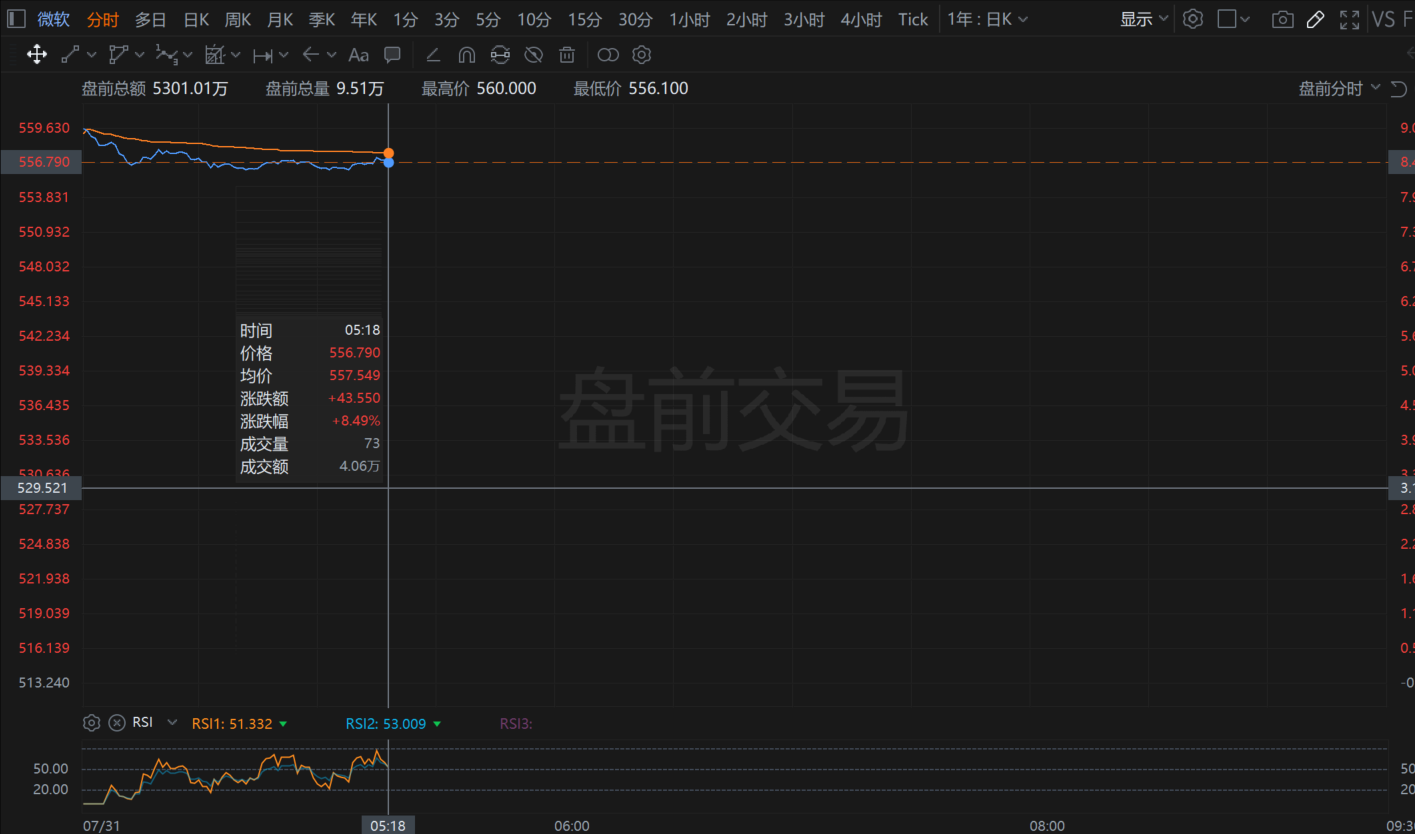The image size is (1415, 834).
Task: Expand layout selector chevron
Action: tap(1246, 19)
